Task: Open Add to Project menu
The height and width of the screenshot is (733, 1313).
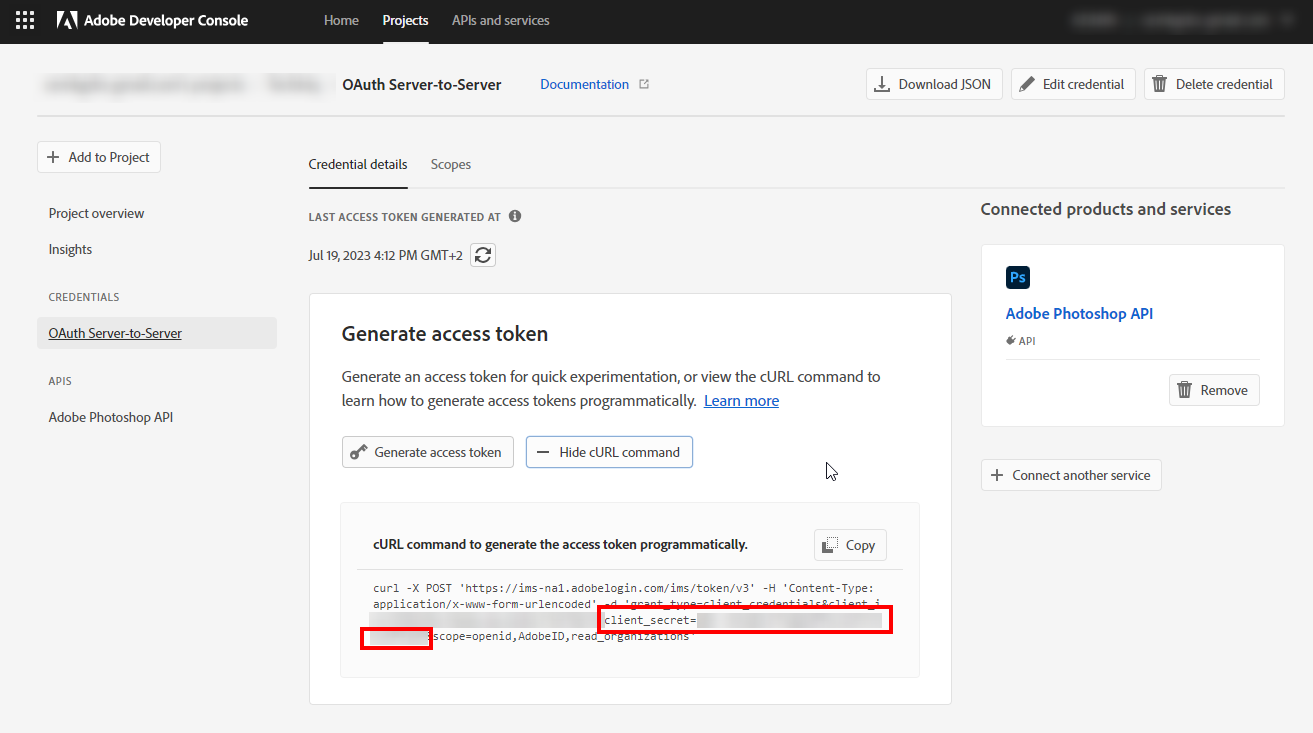Action: point(99,157)
